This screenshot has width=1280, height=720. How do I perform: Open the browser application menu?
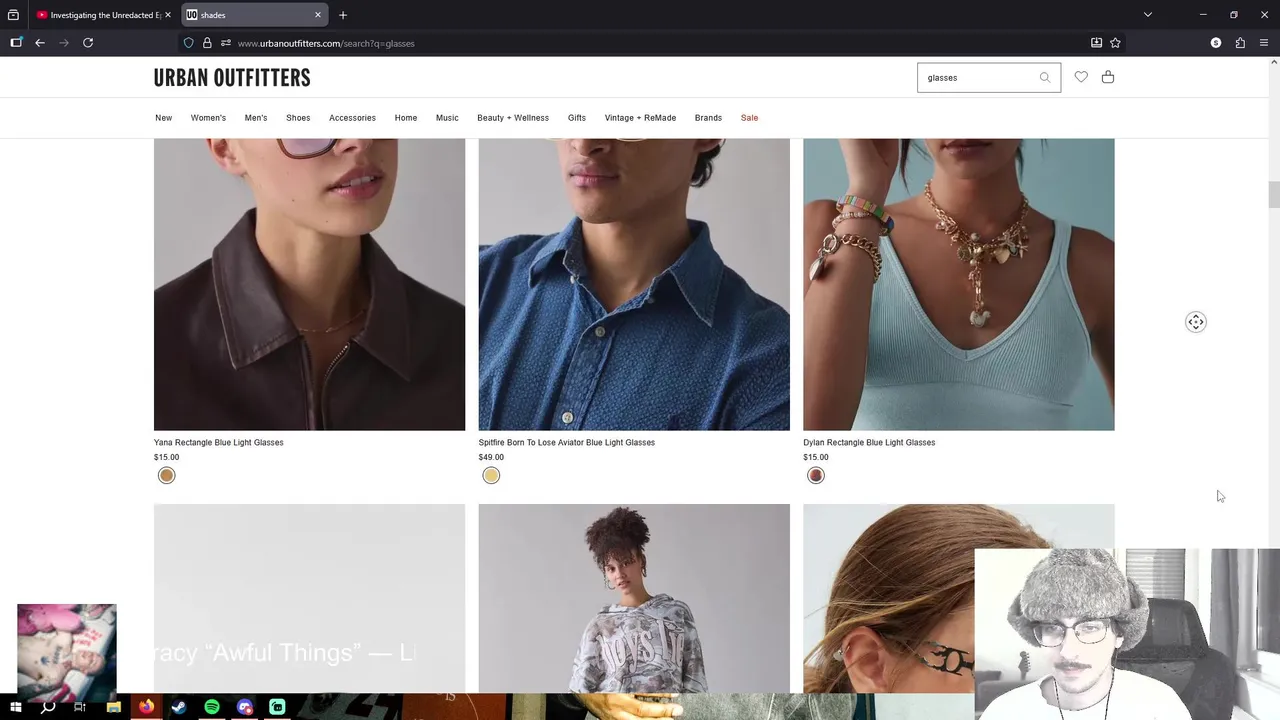[1264, 43]
